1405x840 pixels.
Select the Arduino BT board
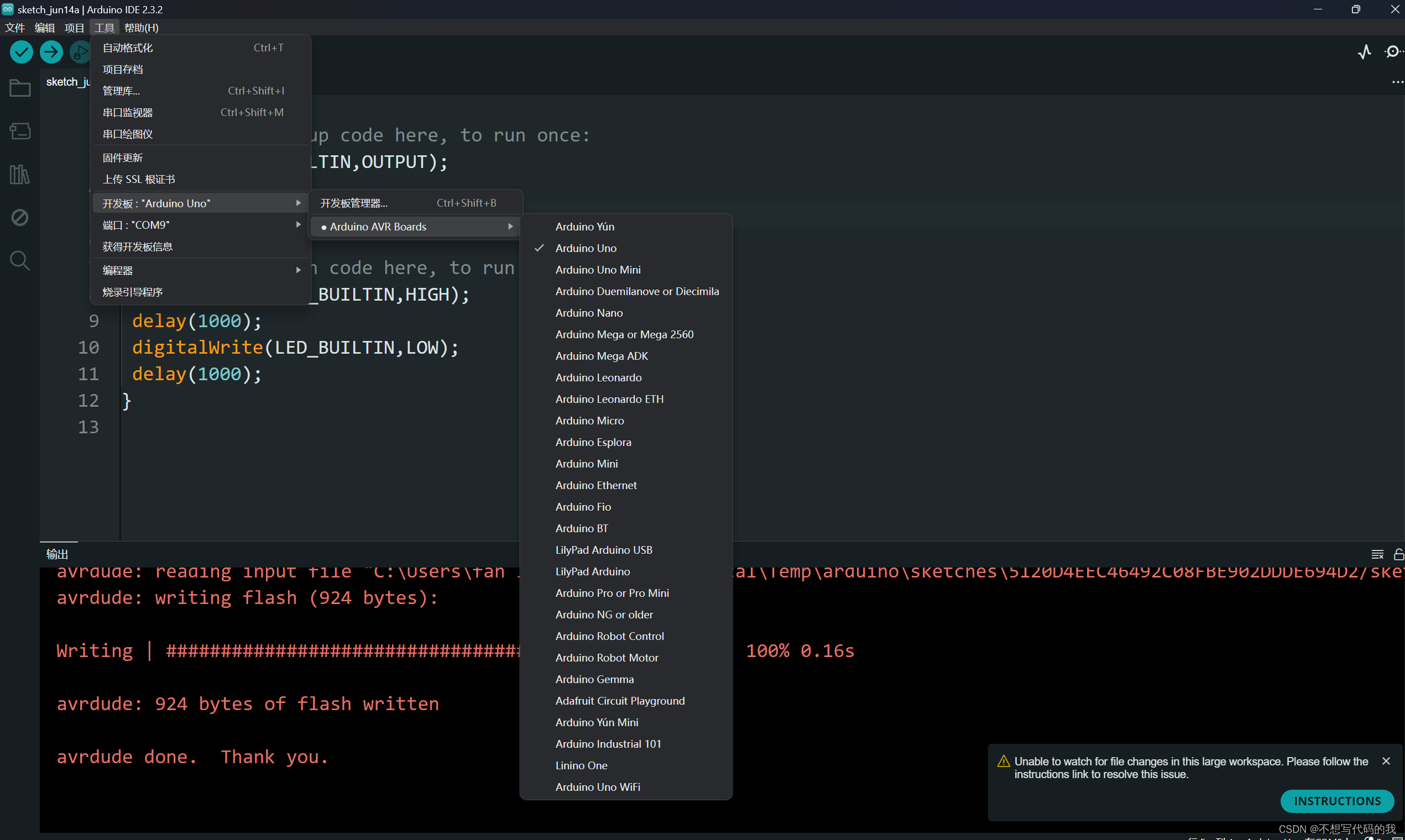click(x=626, y=528)
